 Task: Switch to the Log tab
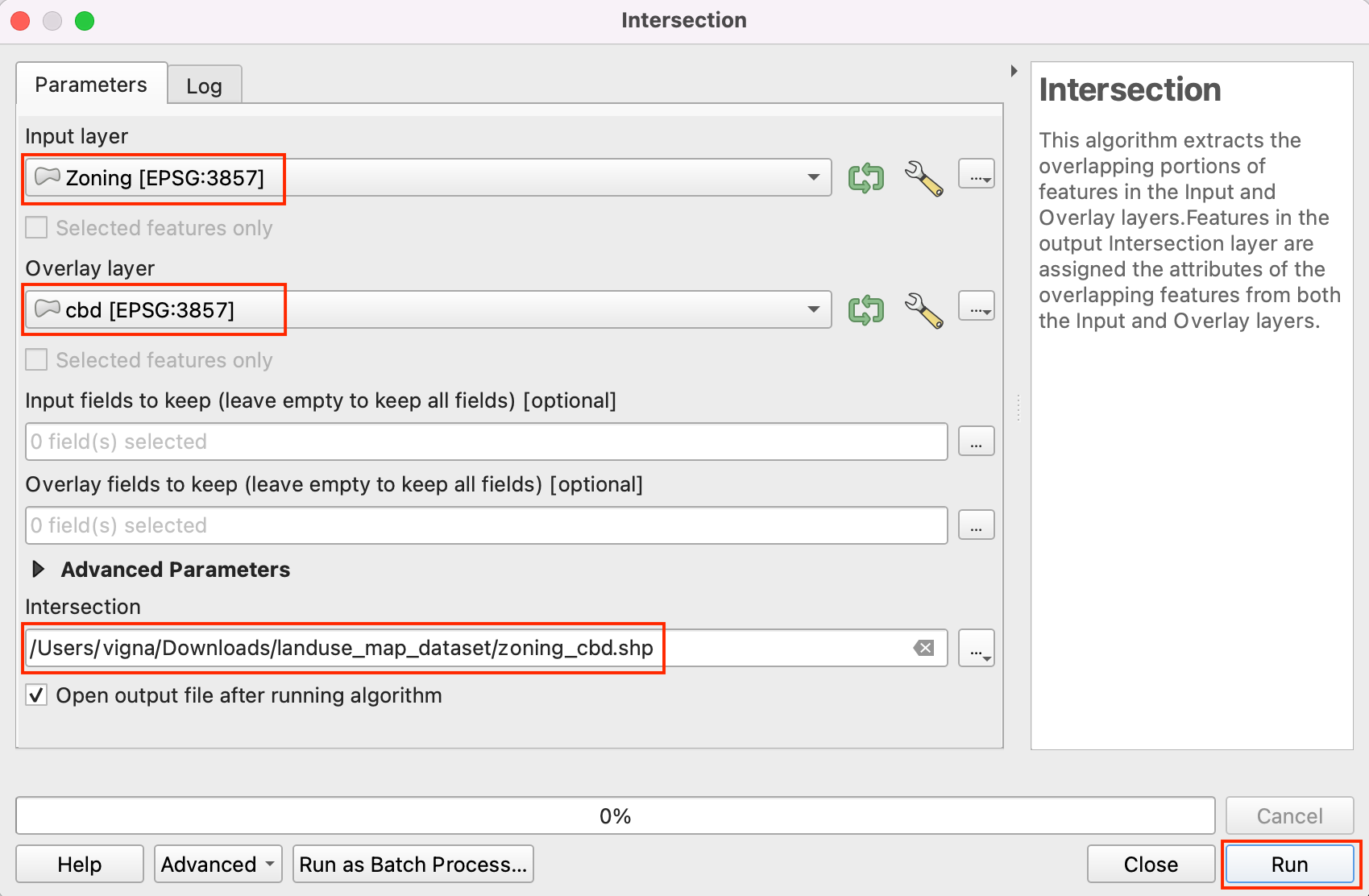click(x=204, y=85)
